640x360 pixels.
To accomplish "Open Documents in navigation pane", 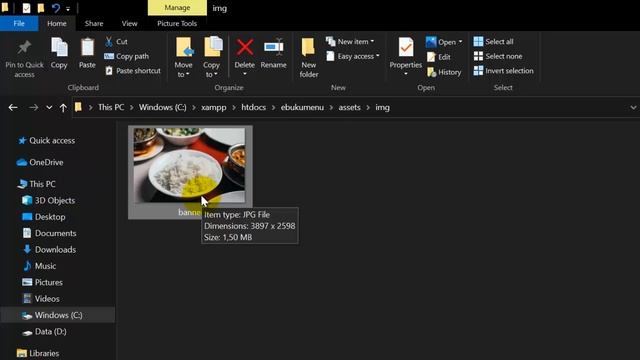I will point(49,233).
